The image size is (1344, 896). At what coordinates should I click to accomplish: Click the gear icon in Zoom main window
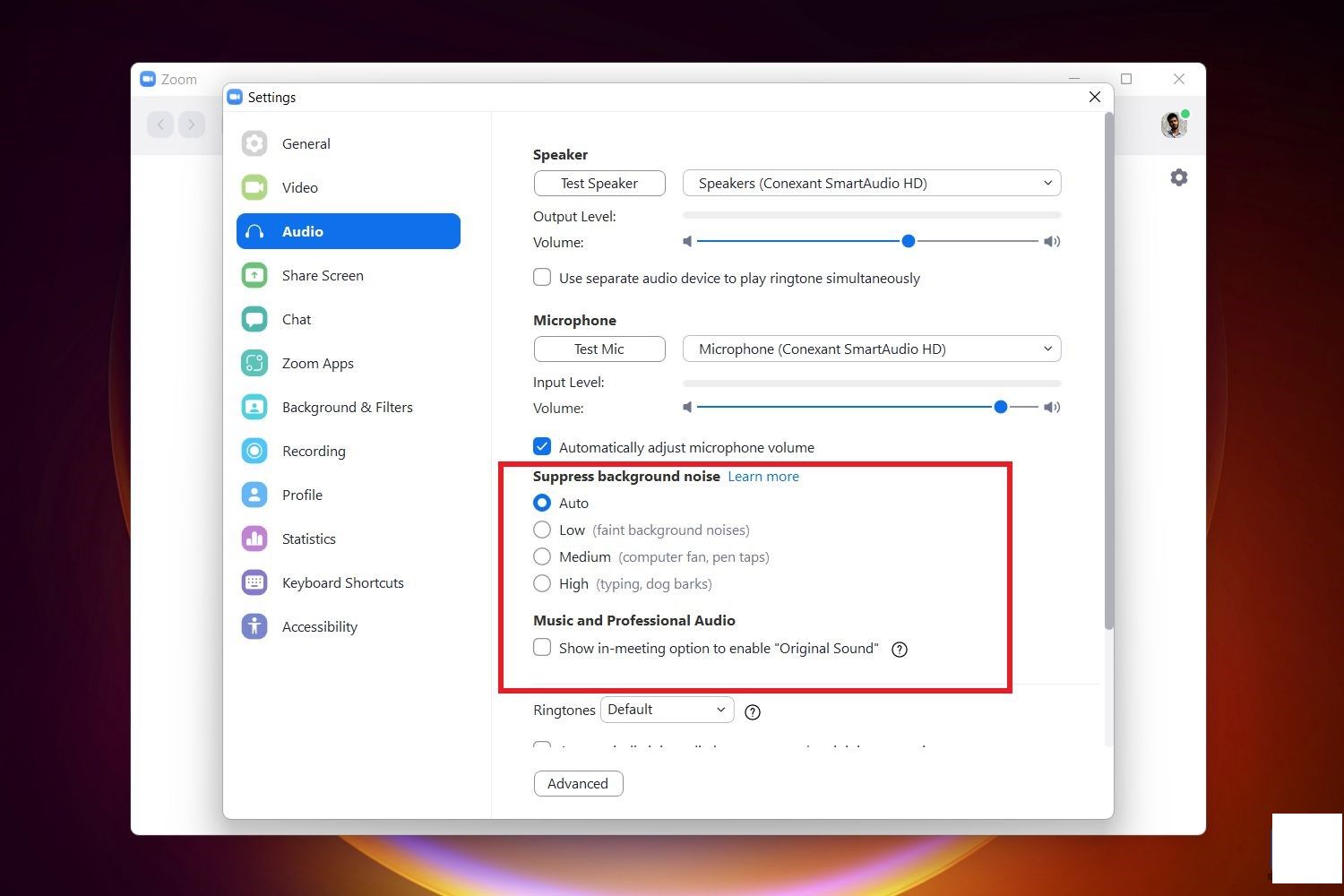tap(1179, 177)
